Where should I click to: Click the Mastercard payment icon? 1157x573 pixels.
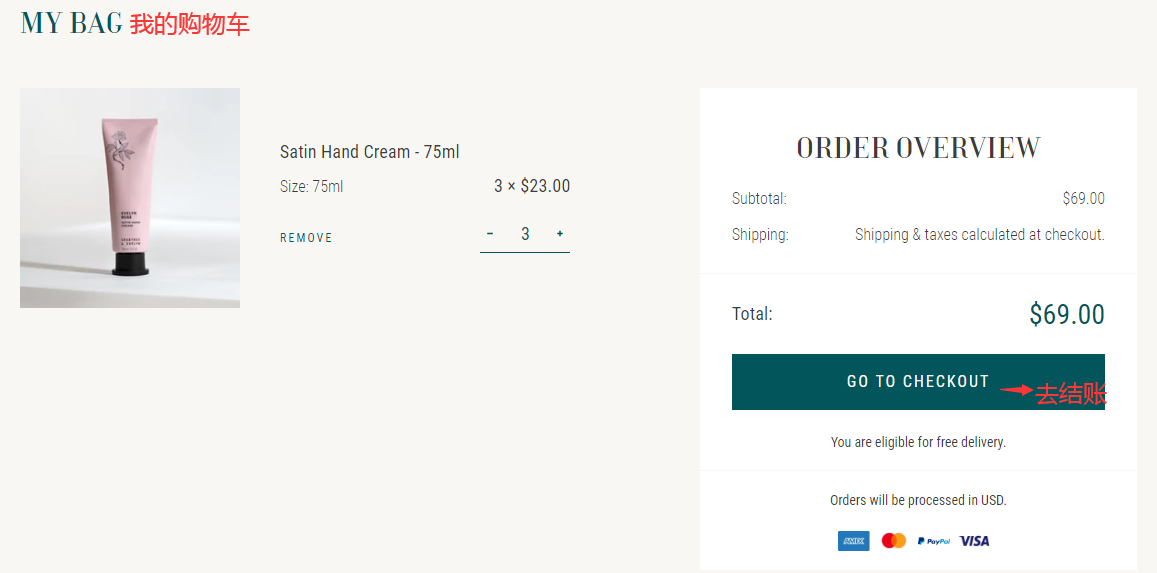point(894,541)
